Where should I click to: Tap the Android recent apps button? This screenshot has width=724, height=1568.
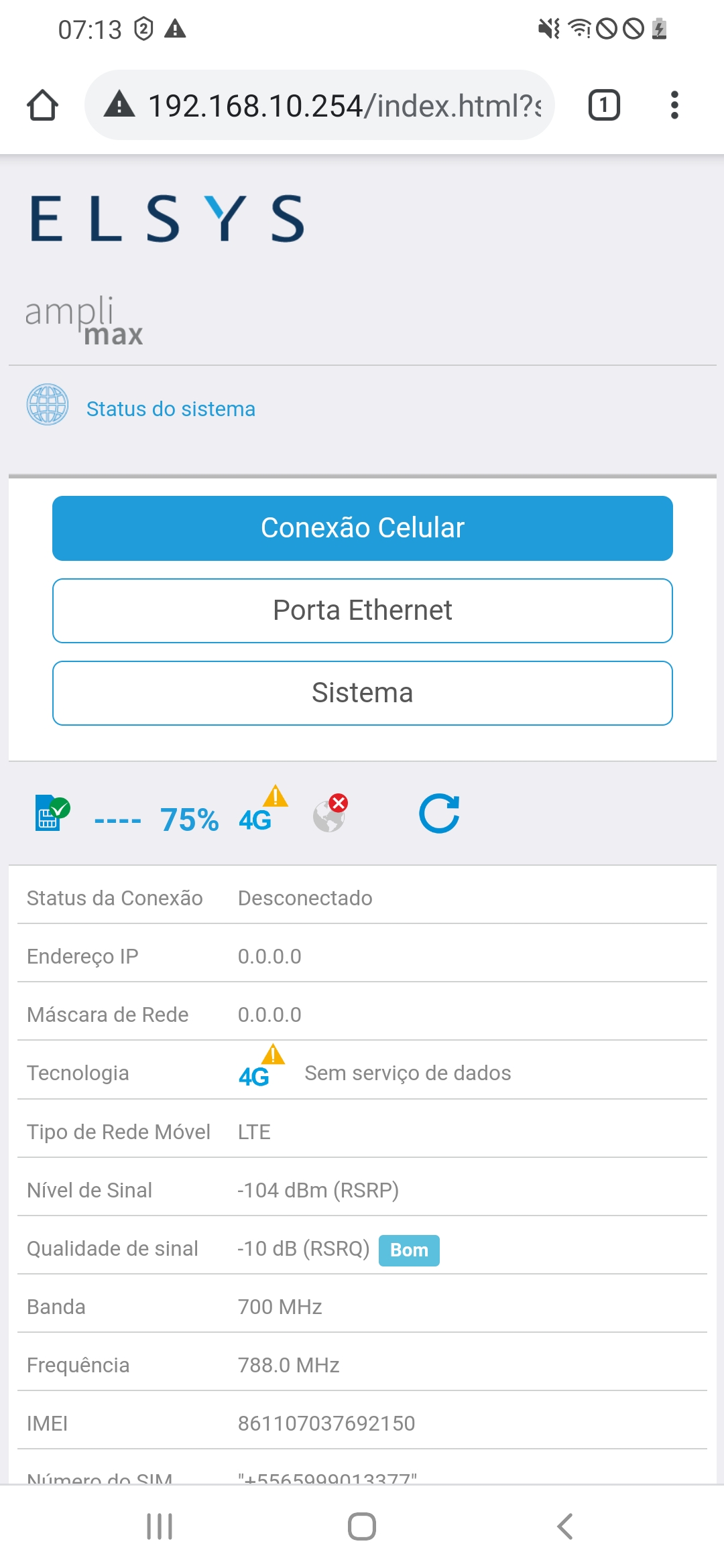pyautogui.click(x=160, y=1526)
